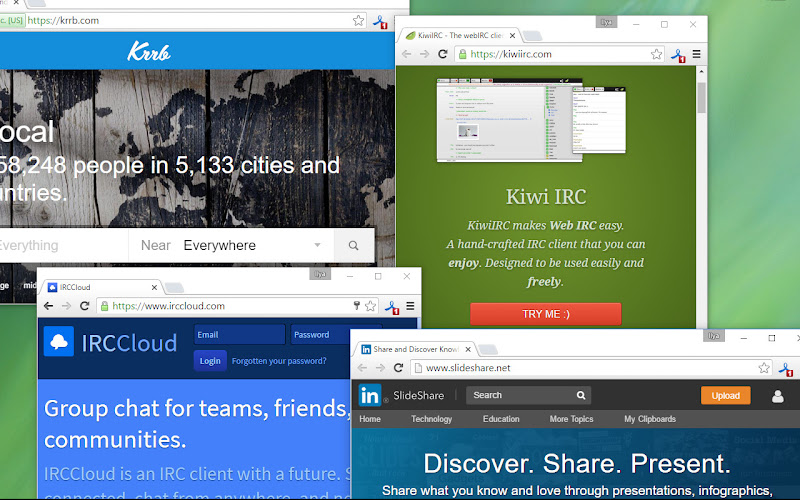Click the IRCCloud Email field
Screen dimensions: 800x500
(239, 335)
